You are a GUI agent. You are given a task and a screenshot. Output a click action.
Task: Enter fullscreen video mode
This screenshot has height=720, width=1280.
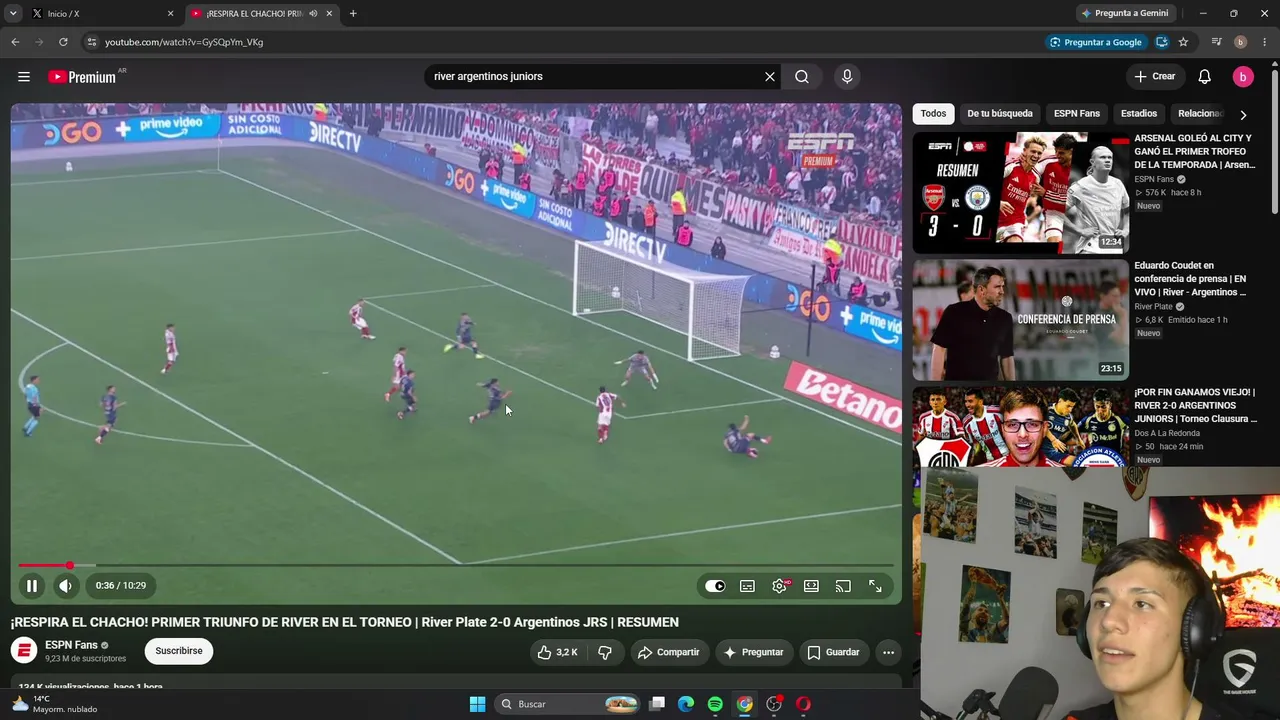875,586
